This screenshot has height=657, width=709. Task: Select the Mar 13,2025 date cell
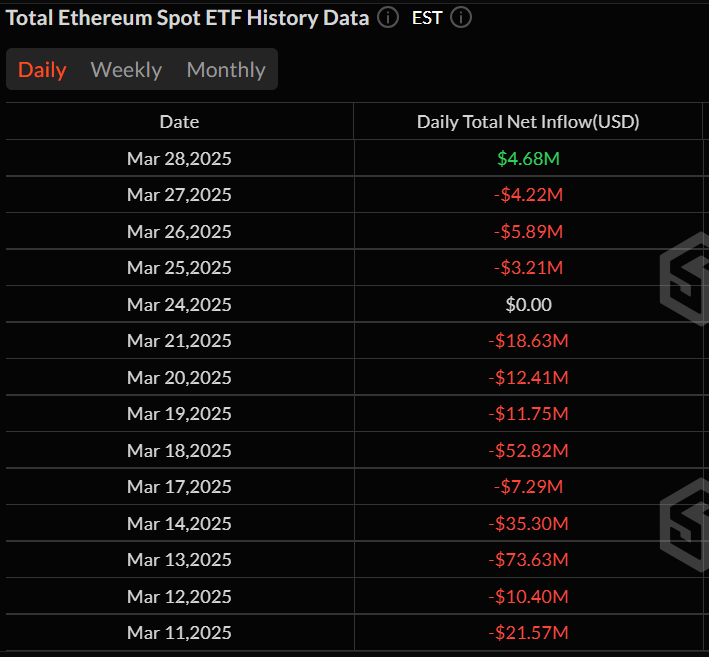179,560
